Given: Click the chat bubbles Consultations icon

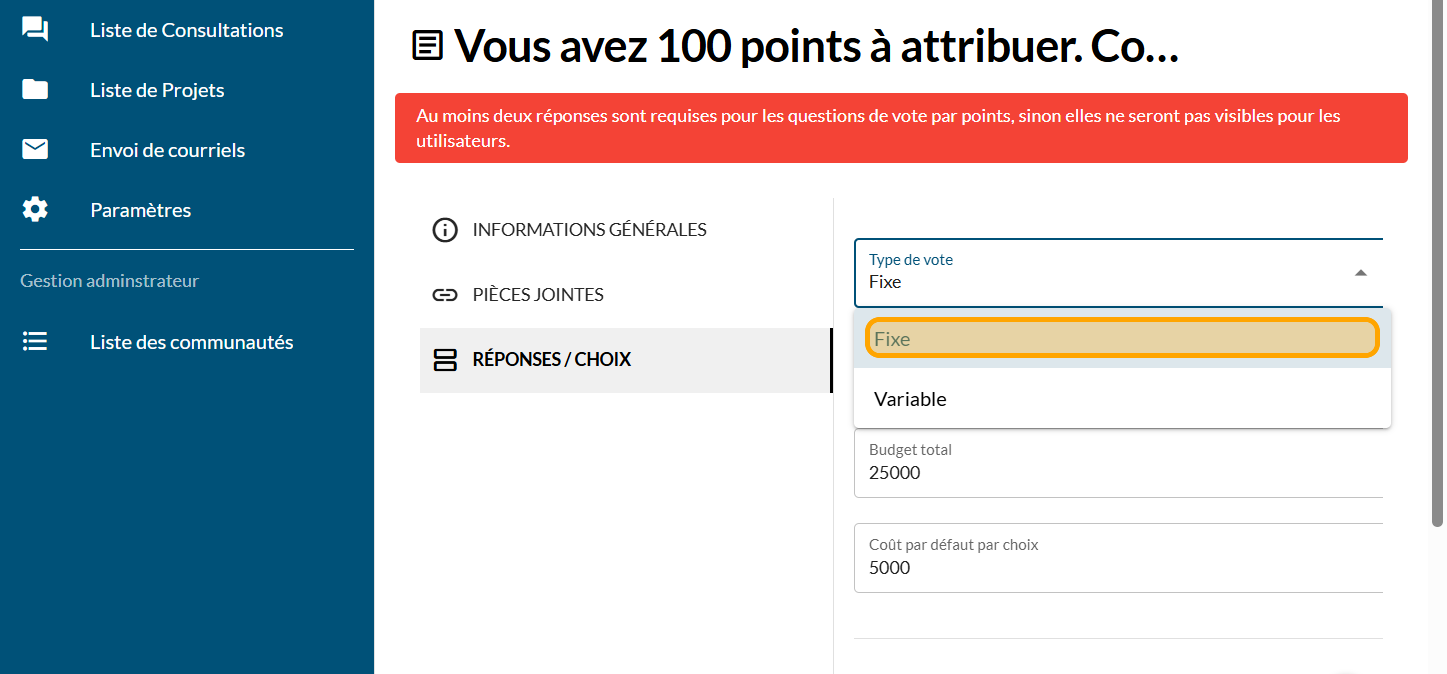Looking at the screenshot, I should [x=35, y=30].
